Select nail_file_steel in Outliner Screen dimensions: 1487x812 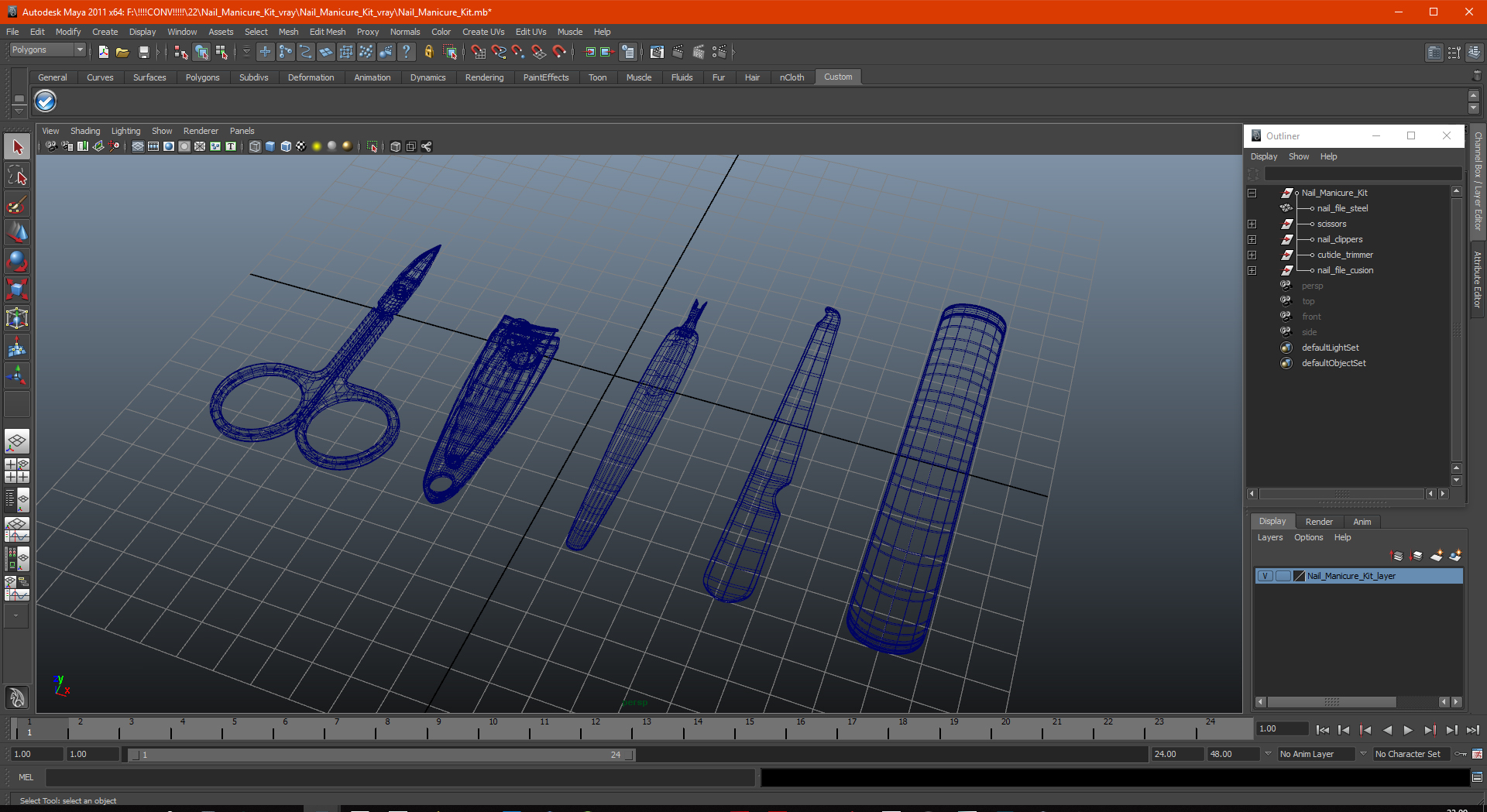click(x=1342, y=208)
